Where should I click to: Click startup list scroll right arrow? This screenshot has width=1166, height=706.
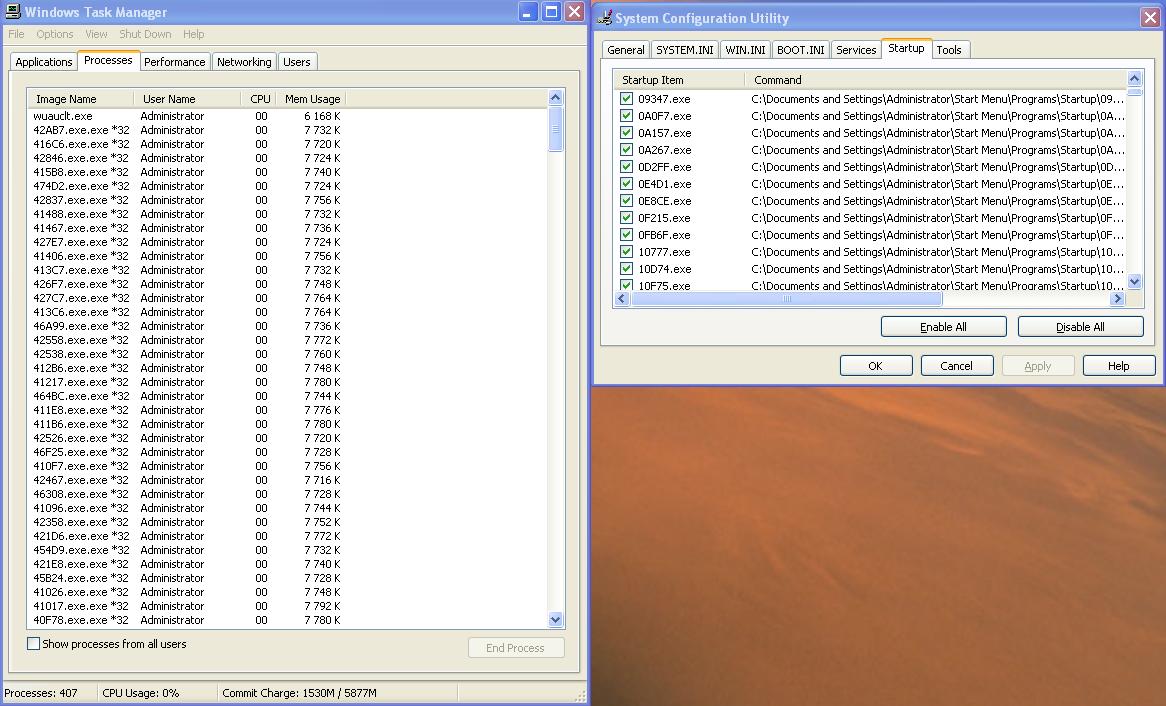(1117, 298)
